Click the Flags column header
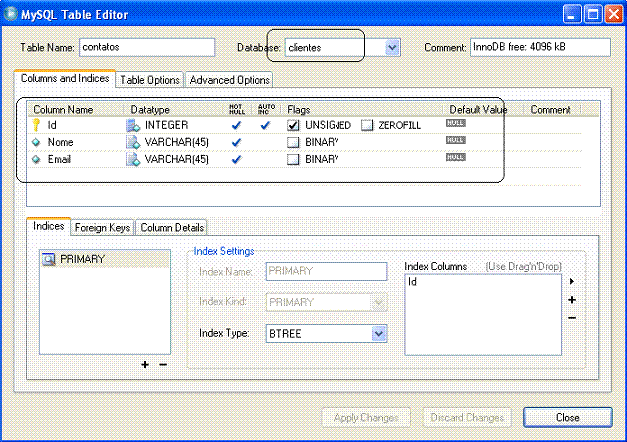This screenshot has height=442, width=627. coord(299,110)
